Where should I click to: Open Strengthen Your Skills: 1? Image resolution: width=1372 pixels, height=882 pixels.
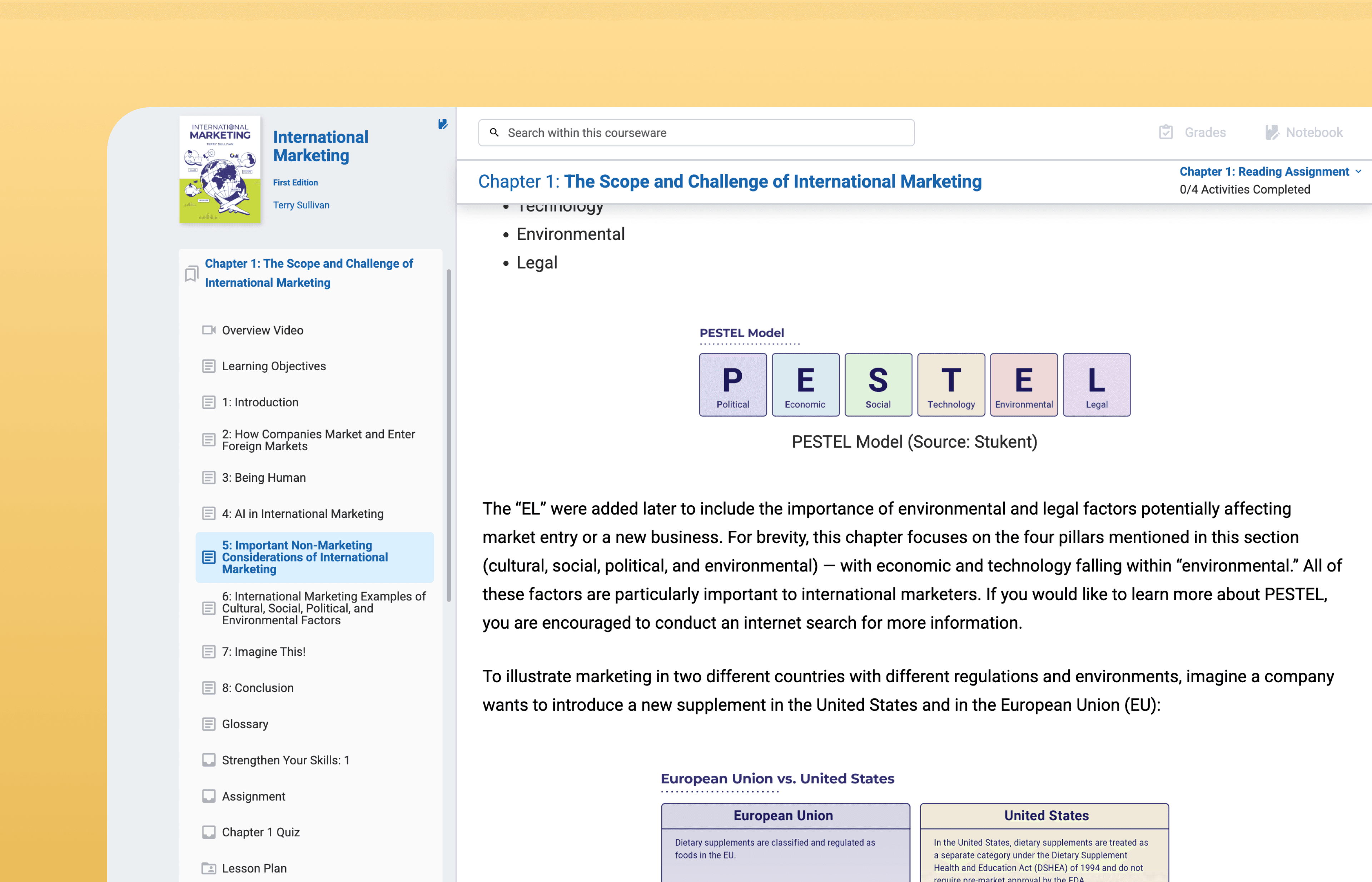pyautogui.click(x=285, y=760)
